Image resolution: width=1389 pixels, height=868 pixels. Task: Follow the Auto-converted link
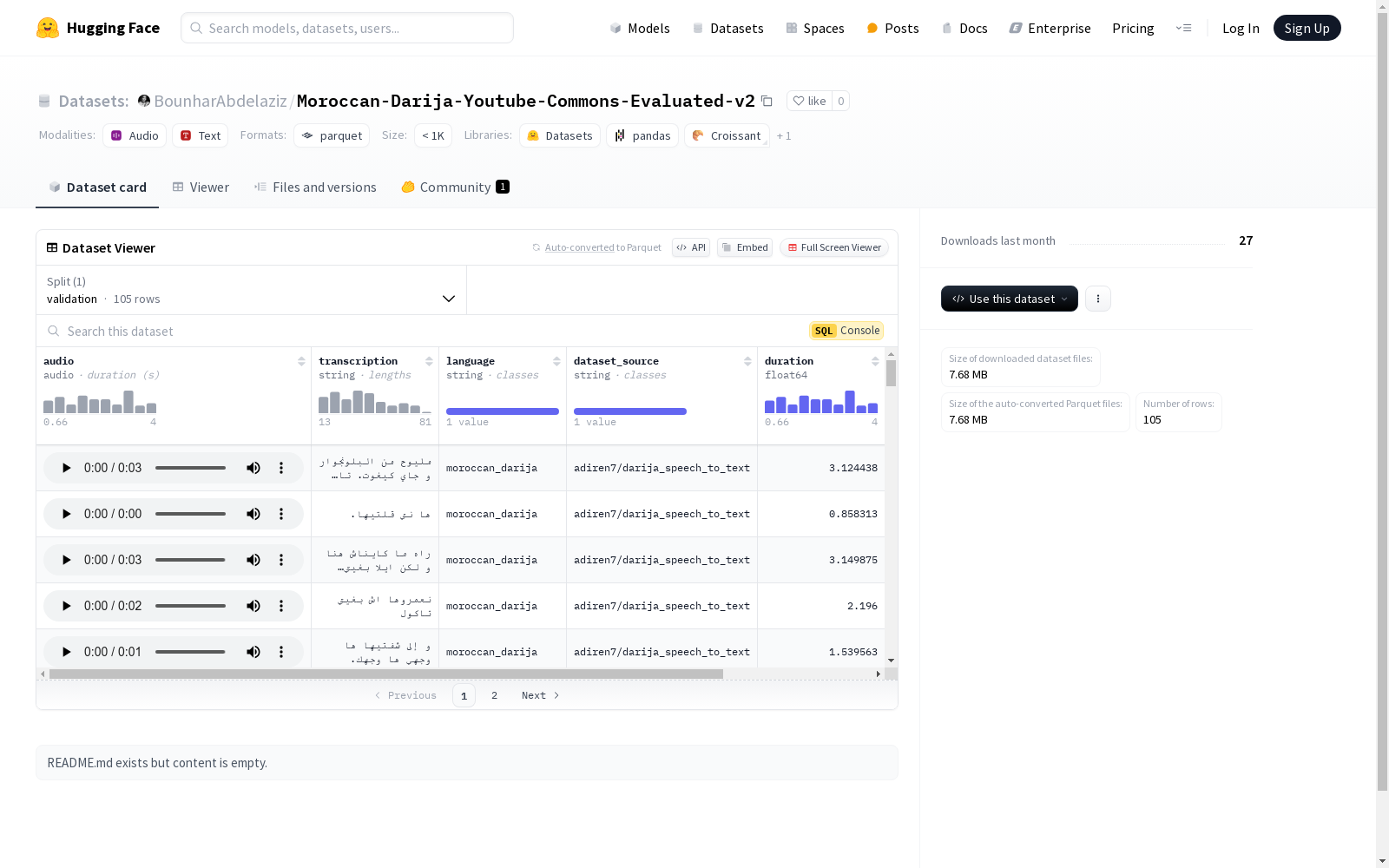click(579, 248)
